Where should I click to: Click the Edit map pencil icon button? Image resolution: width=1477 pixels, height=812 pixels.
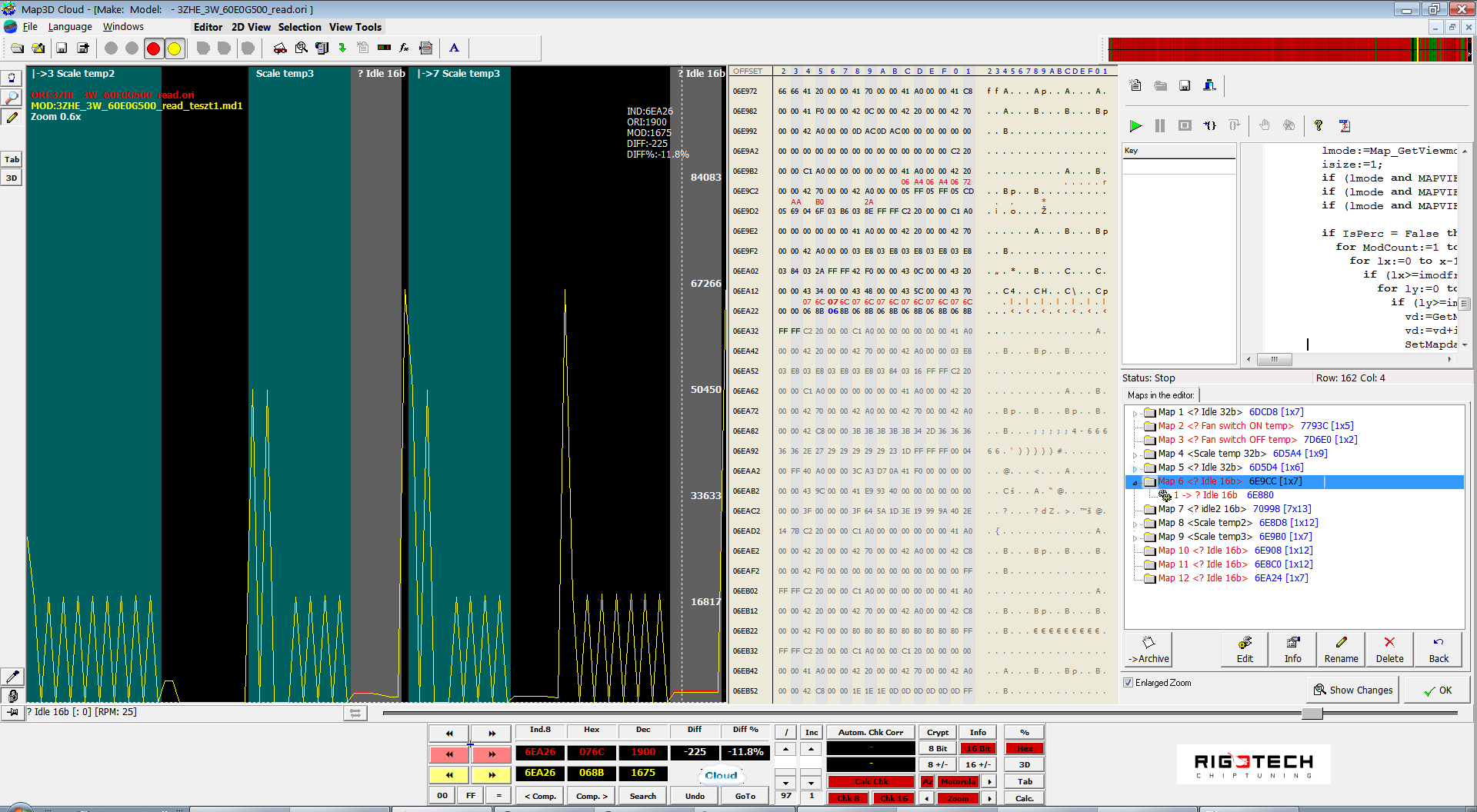(1245, 649)
